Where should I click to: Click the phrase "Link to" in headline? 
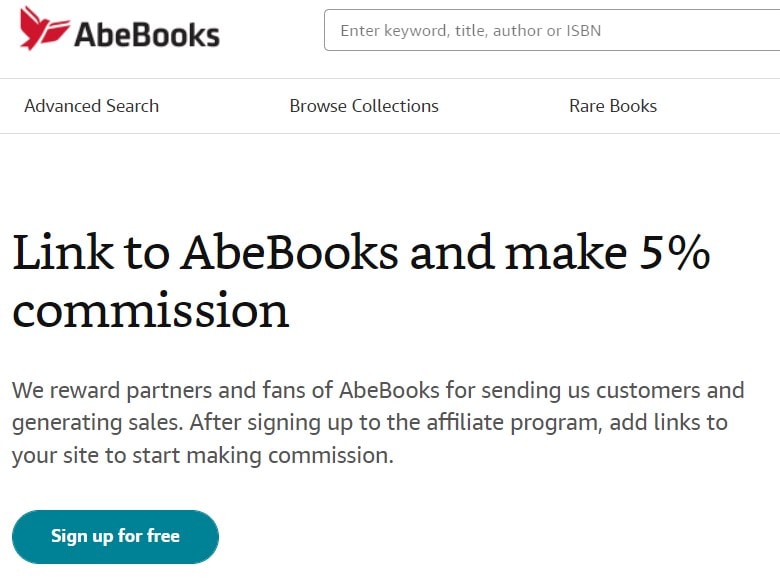(88, 253)
